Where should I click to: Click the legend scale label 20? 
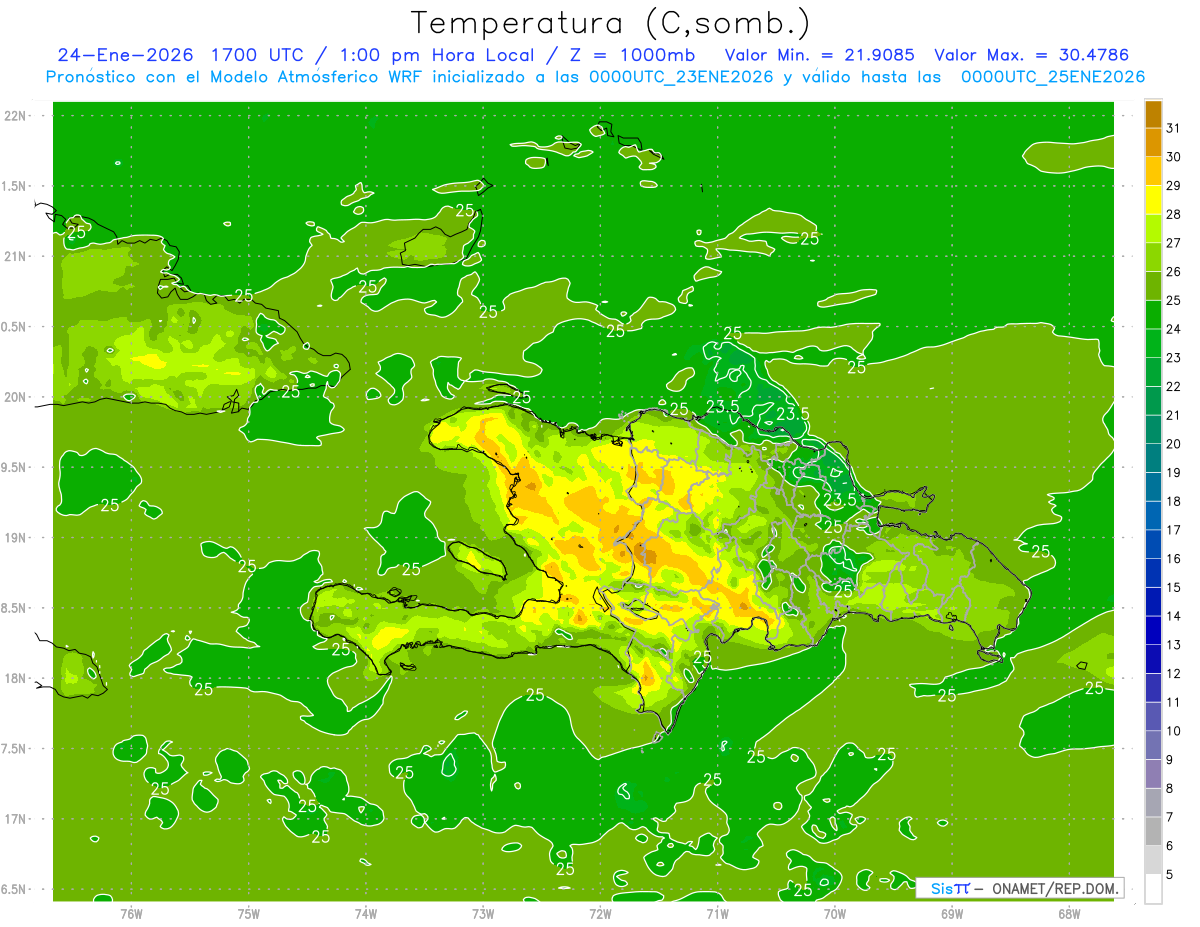[x=1174, y=444]
